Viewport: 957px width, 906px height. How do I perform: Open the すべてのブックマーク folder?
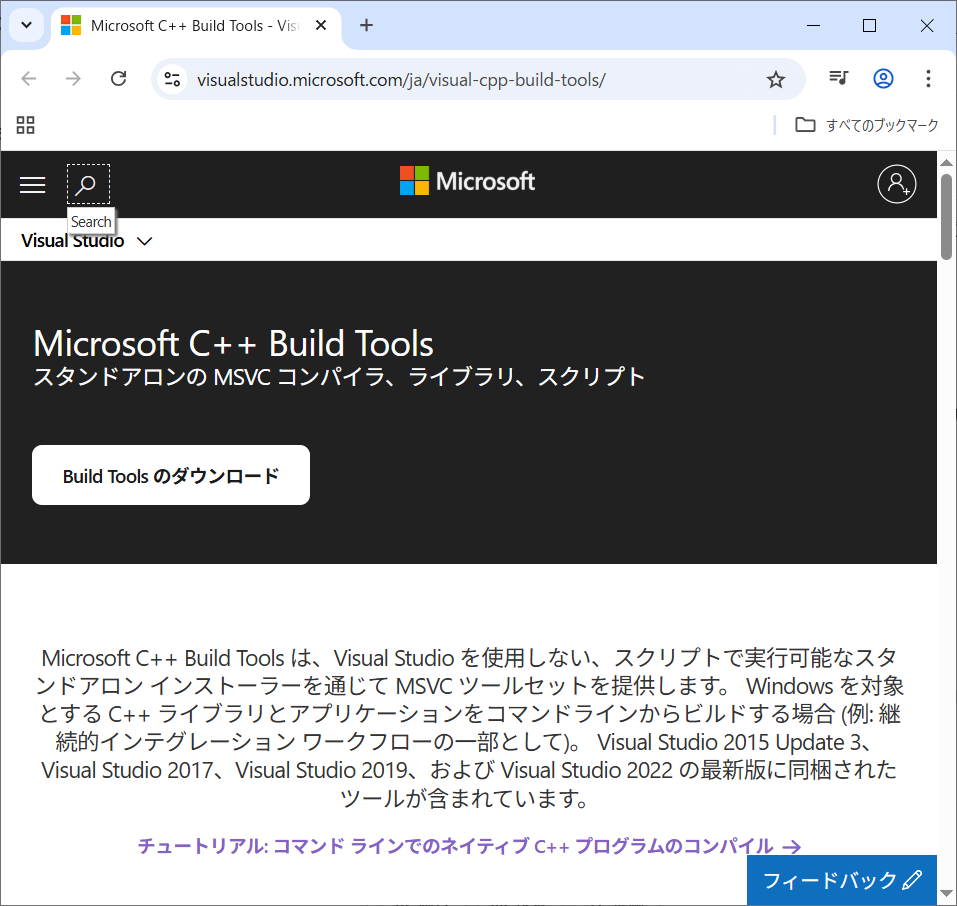(x=867, y=125)
